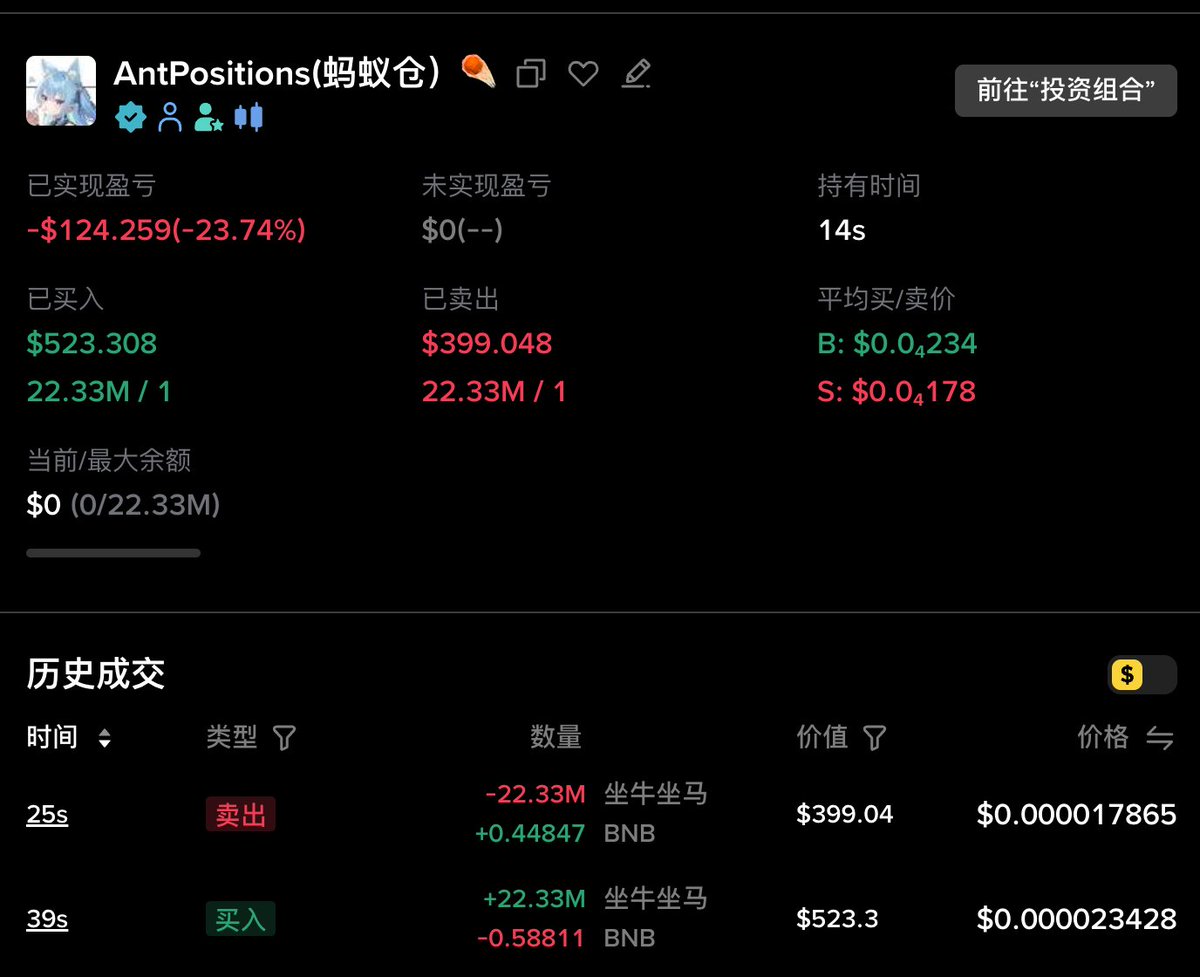The image size is (1200, 977).
Task: Click the red 卖出 tag
Action: 240,815
